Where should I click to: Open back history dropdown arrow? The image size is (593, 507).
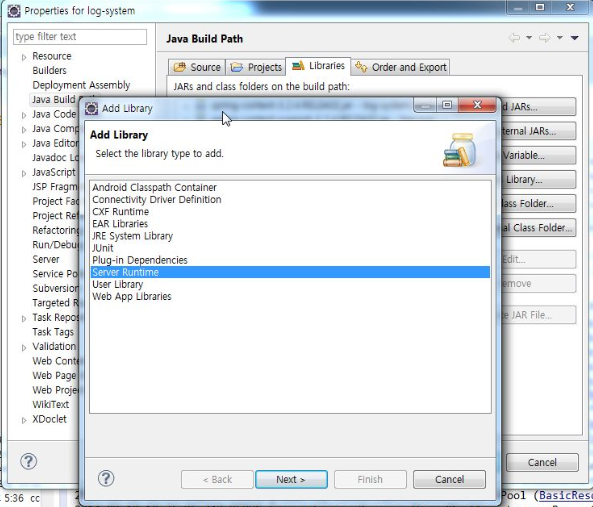(529, 37)
